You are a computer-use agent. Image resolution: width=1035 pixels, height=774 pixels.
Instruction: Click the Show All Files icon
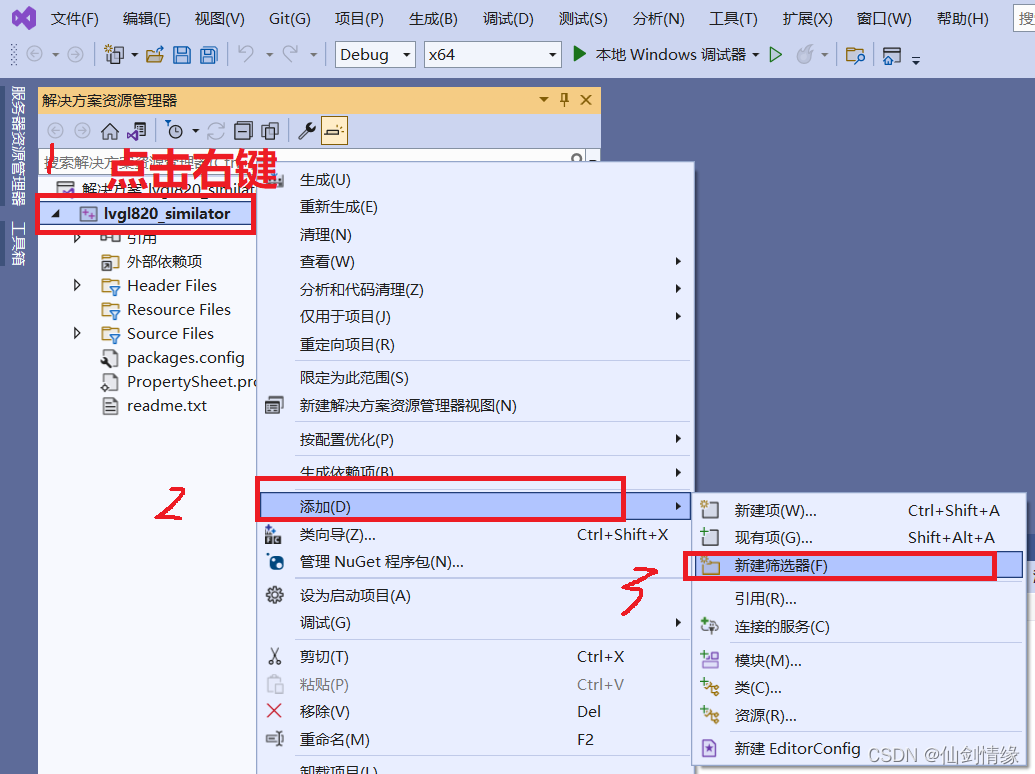pyautogui.click(x=270, y=131)
